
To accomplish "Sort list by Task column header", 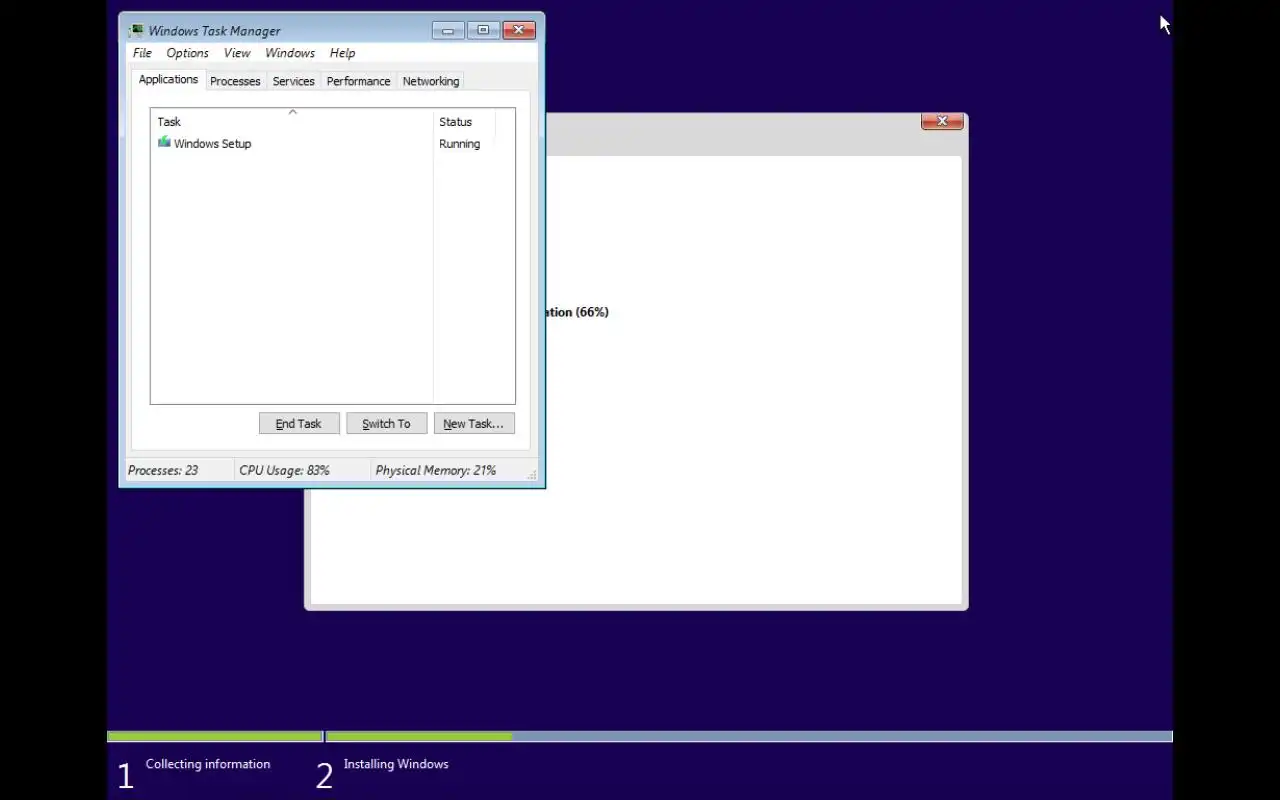I will click(x=292, y=122).
